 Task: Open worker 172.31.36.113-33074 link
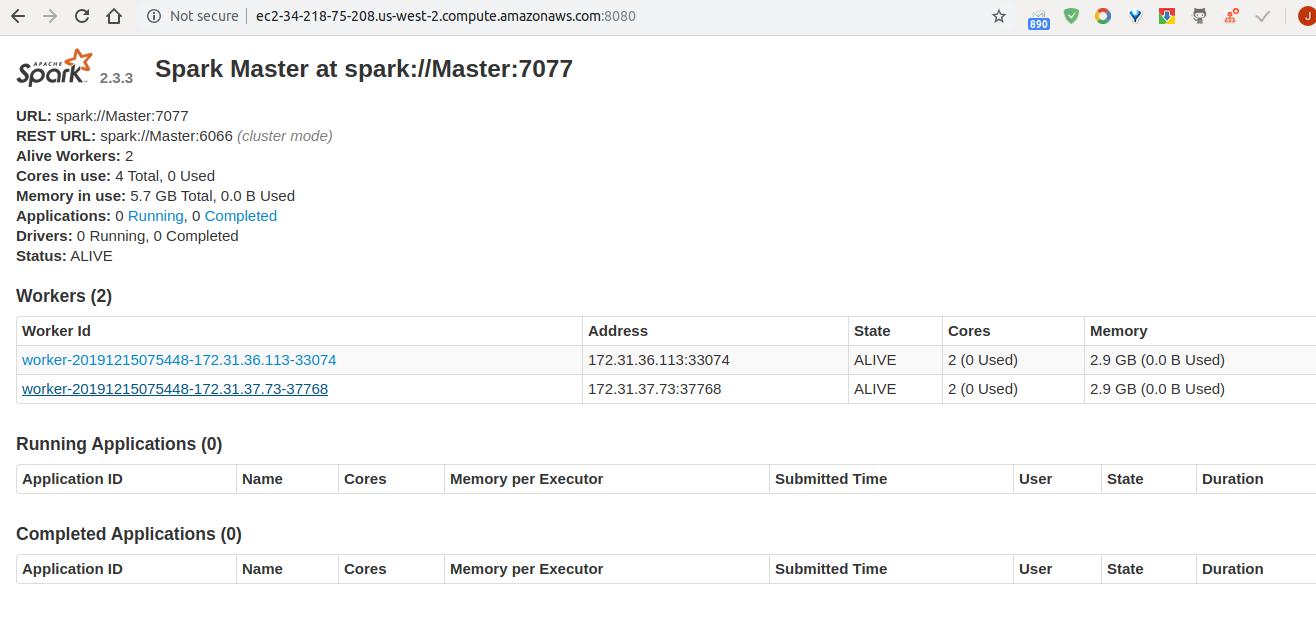tap(179, 360)
